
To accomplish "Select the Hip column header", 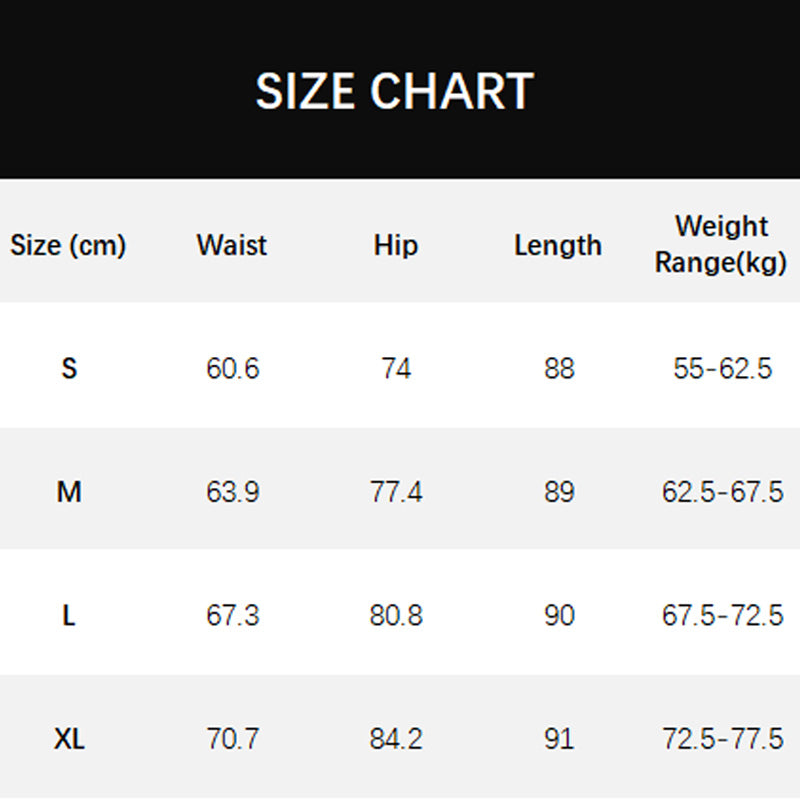I will tap(396, 246).
